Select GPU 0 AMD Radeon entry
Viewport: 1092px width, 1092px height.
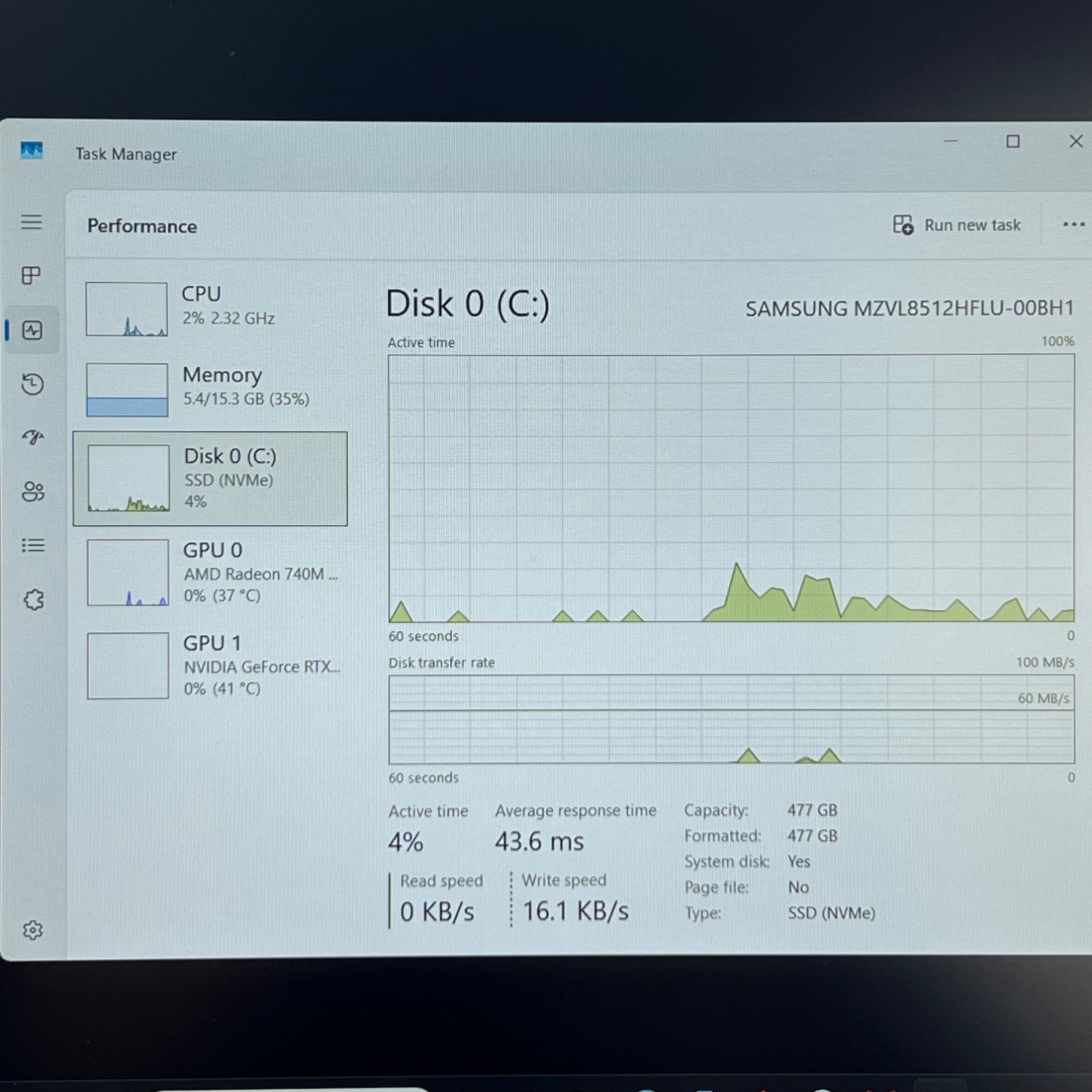tap(210, 572)
